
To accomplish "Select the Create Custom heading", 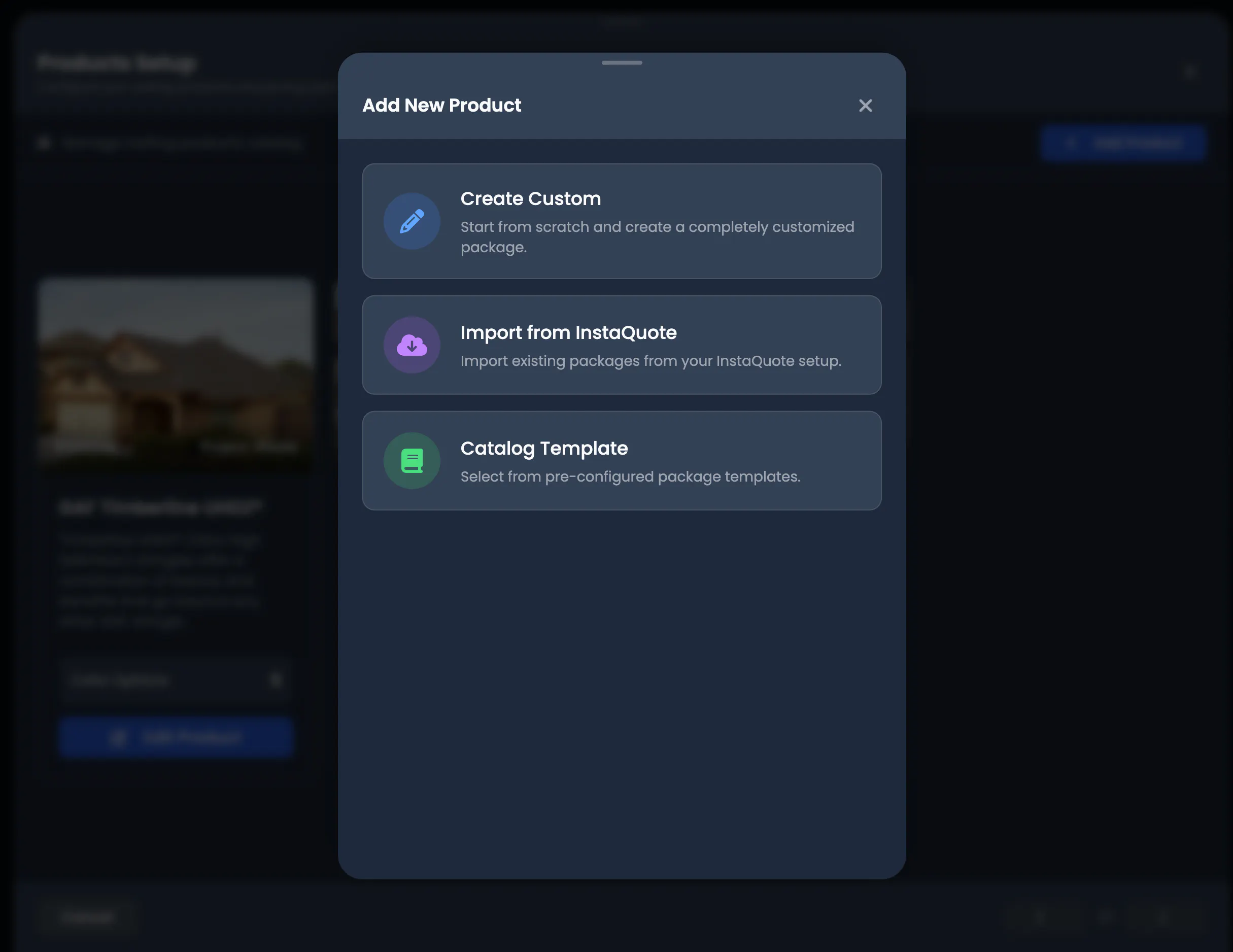I will pos(530,199).
